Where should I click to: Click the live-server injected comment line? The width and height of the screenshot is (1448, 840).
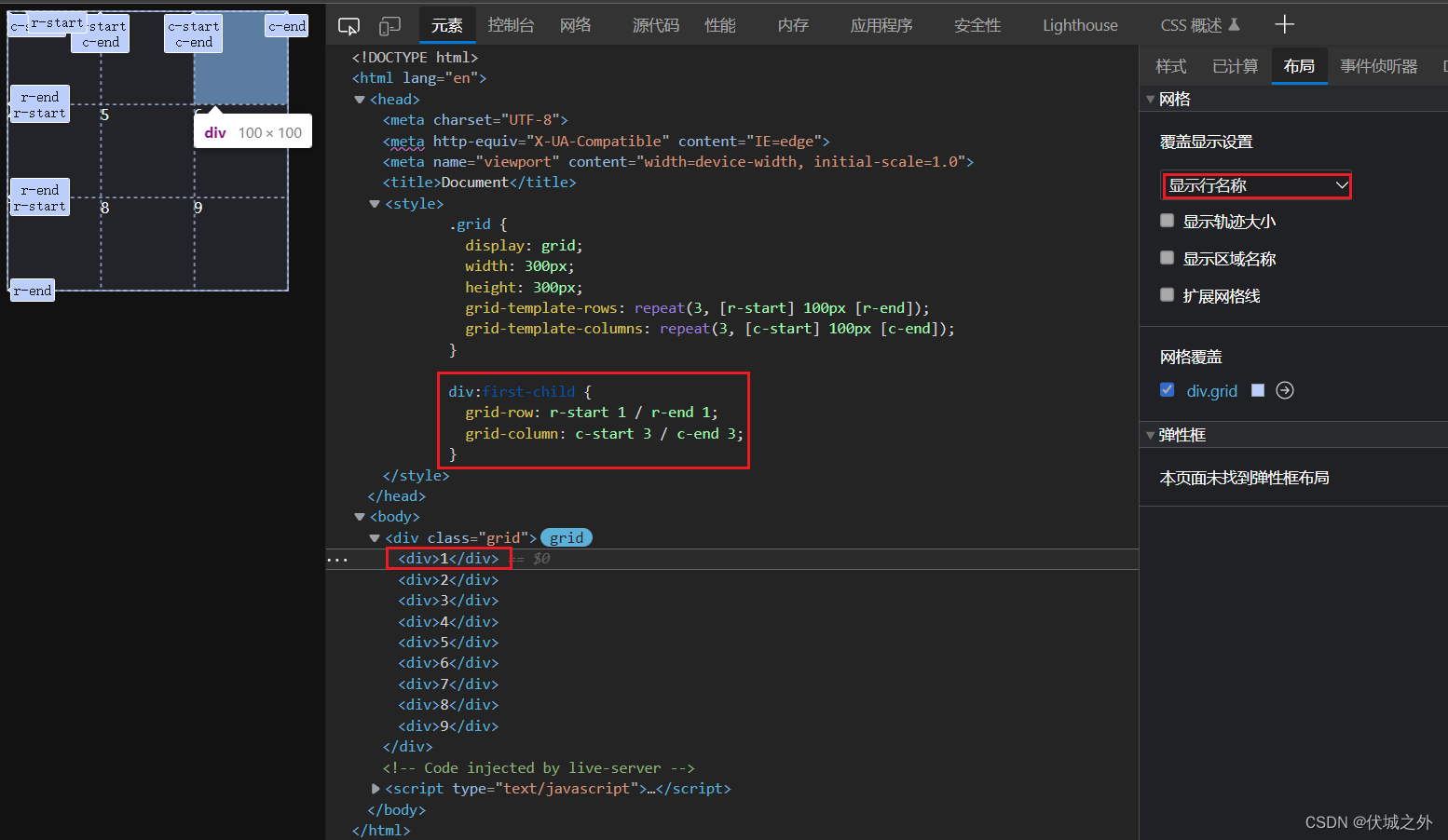click(539, 768)
